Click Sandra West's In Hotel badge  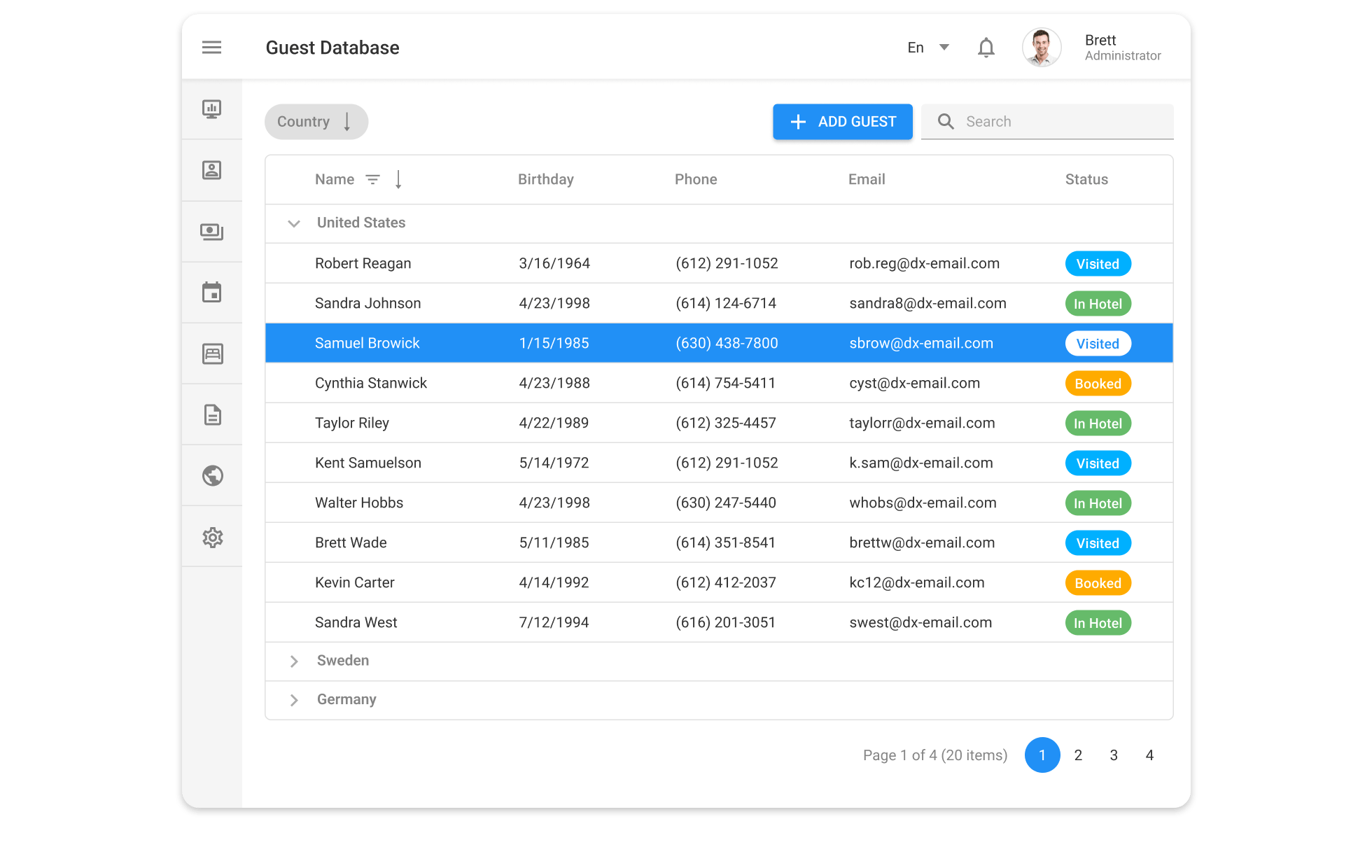(1098, 623)
